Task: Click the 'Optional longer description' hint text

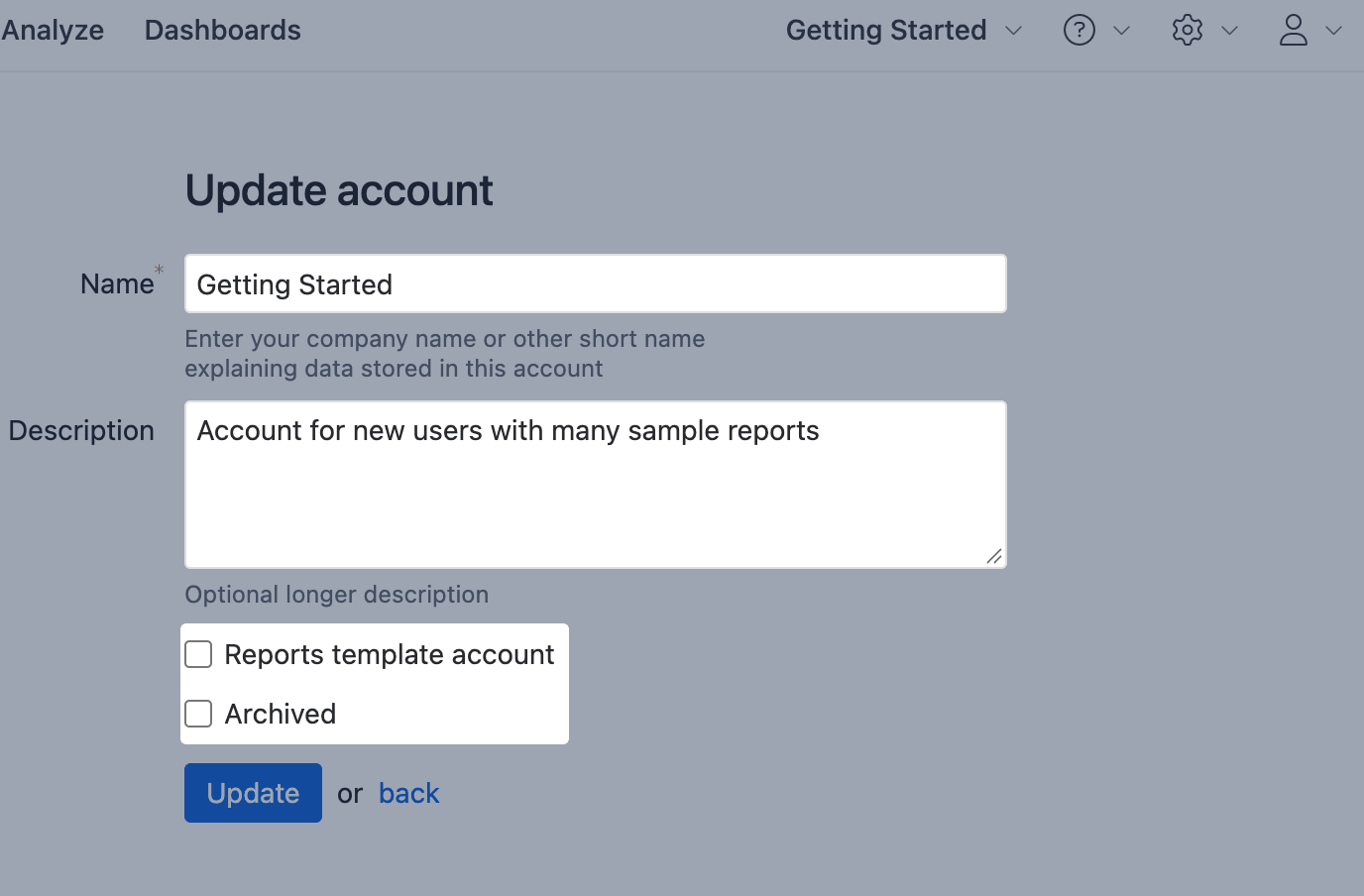Action: point(337,595)
